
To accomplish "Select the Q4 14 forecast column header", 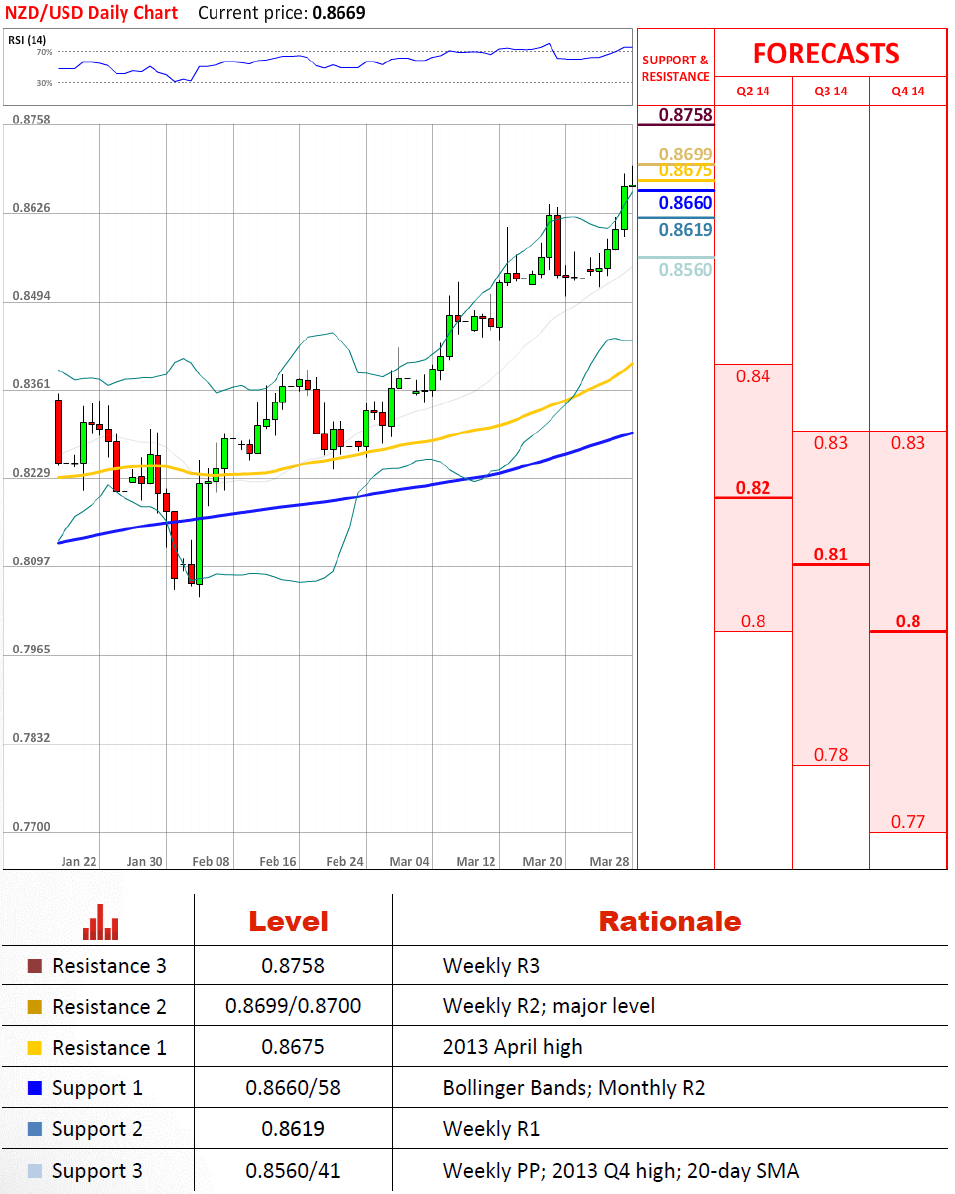I will [908, 91].
